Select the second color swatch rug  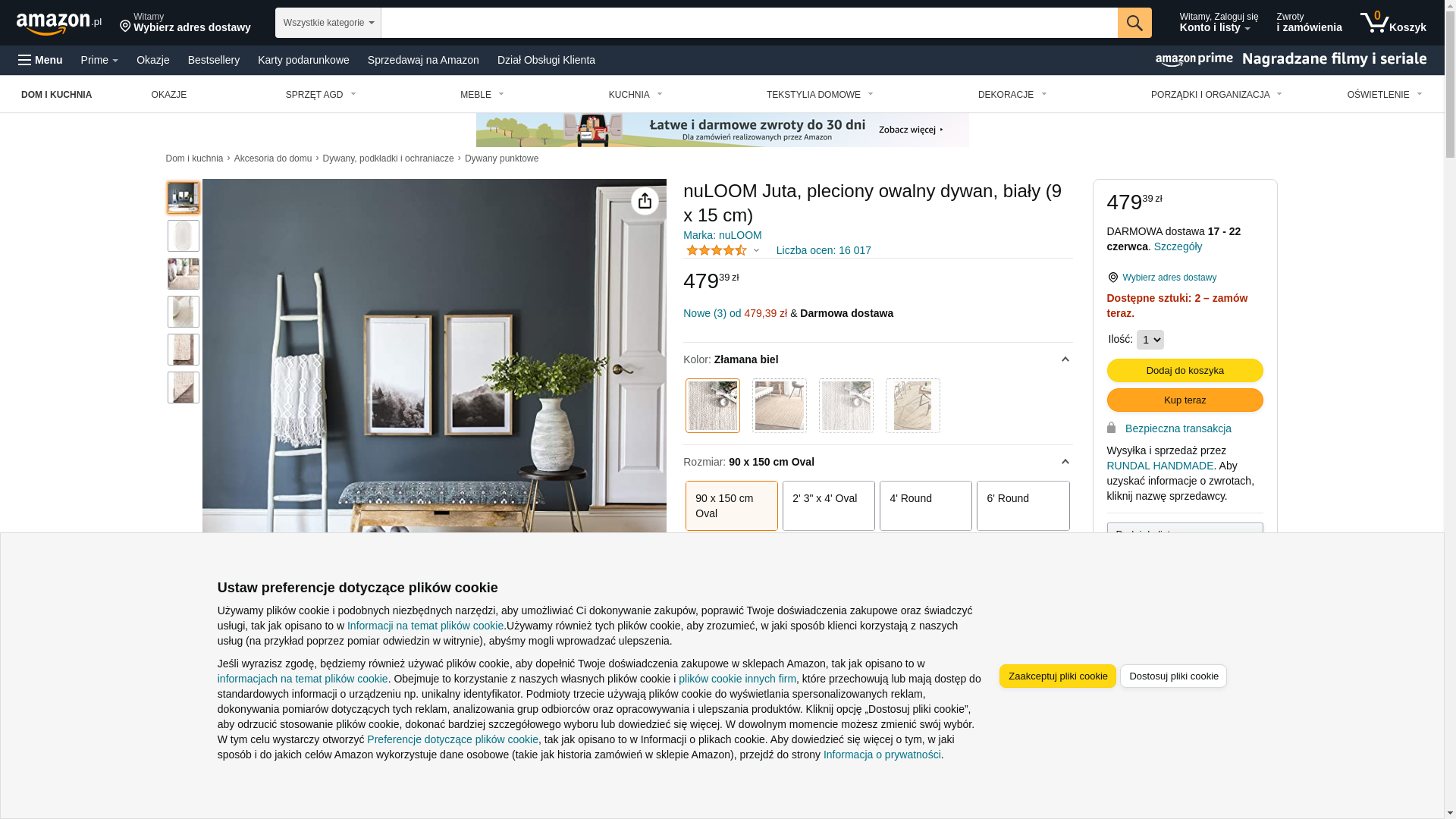coord(780,406)
